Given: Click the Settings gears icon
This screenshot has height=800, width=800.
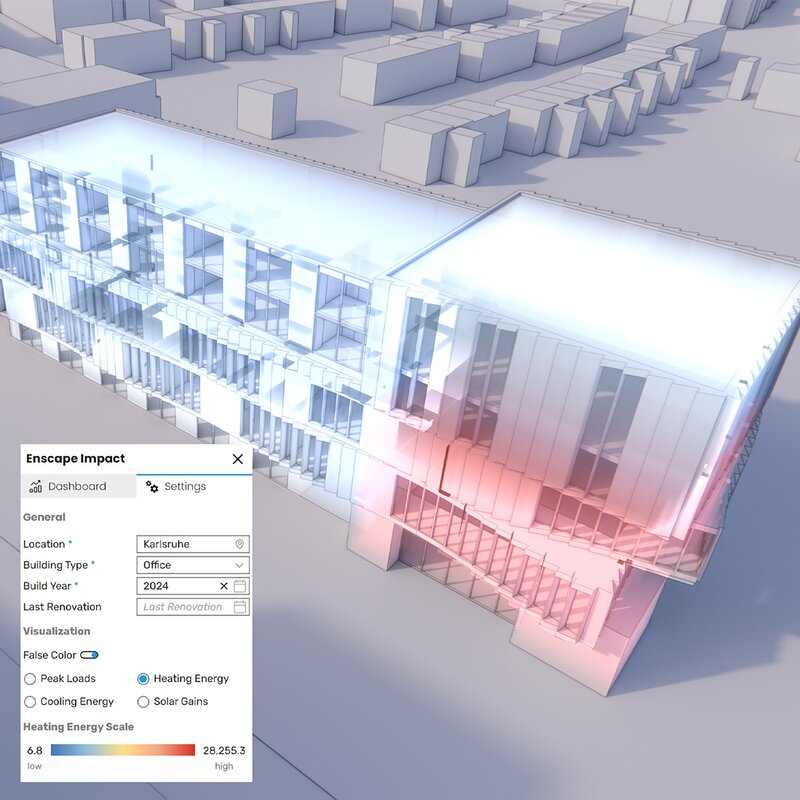Looking at the screenshot, I should (x=152, y=487).
